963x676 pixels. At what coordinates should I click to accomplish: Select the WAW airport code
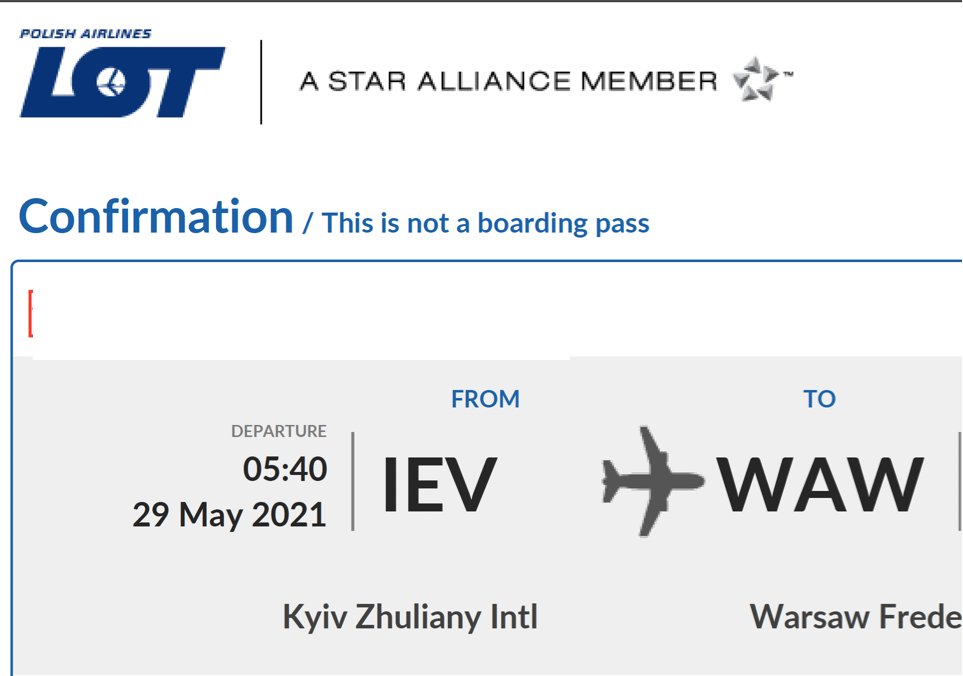pyautogui.click(x=820, y=485)
